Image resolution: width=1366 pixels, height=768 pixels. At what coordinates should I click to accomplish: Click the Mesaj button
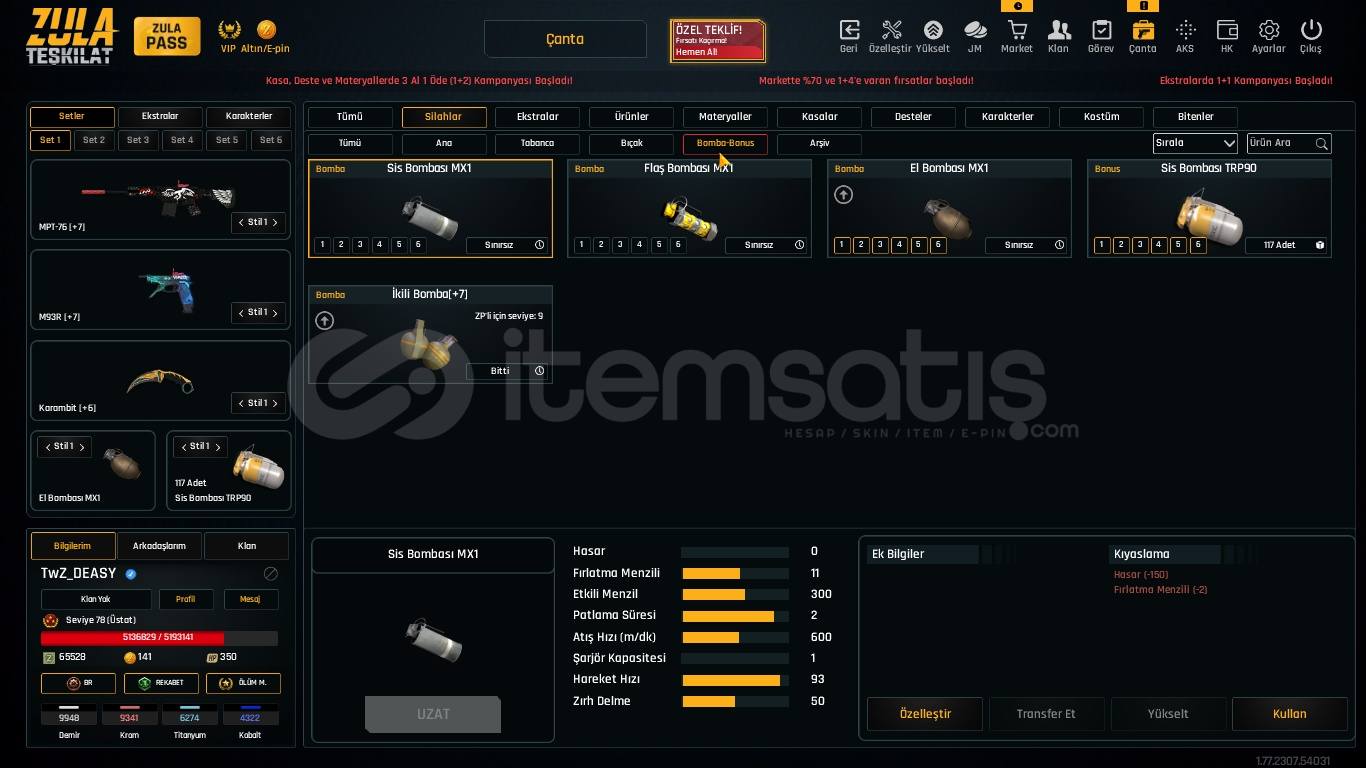tap(250, 599)
